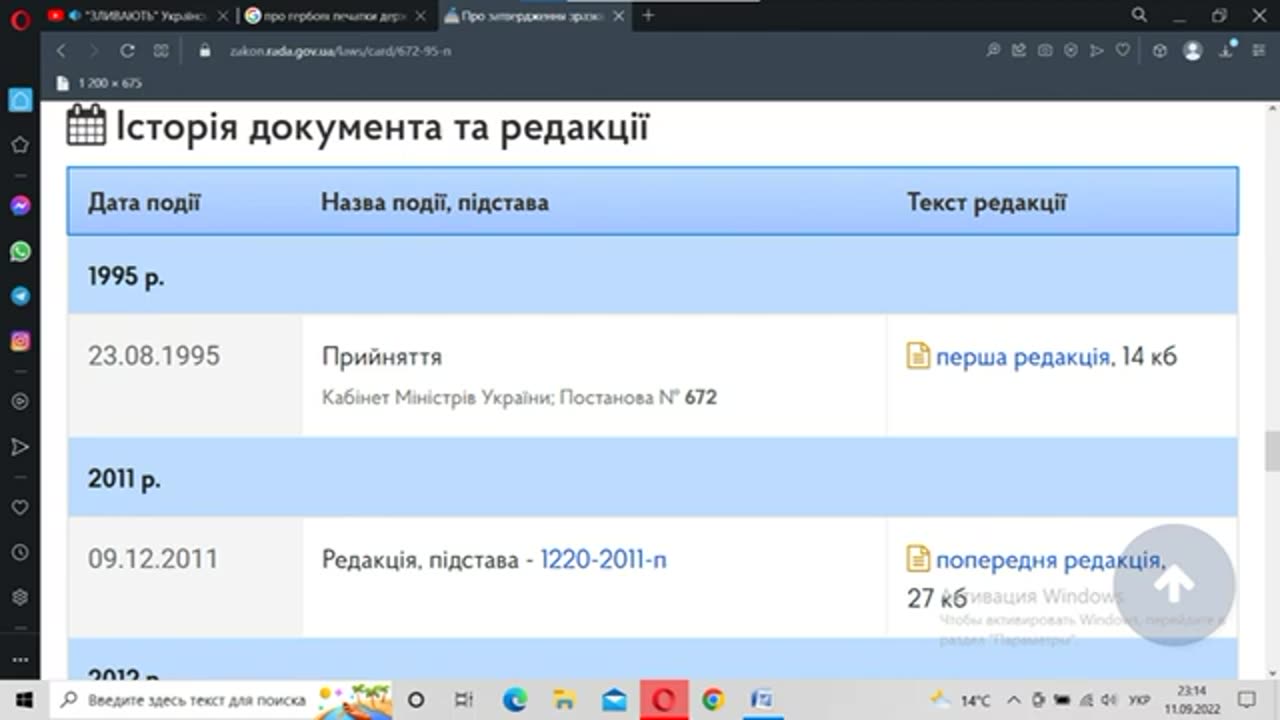
Task: Launch Microsoft Edge from taskbar
Action: coord(514,699)
